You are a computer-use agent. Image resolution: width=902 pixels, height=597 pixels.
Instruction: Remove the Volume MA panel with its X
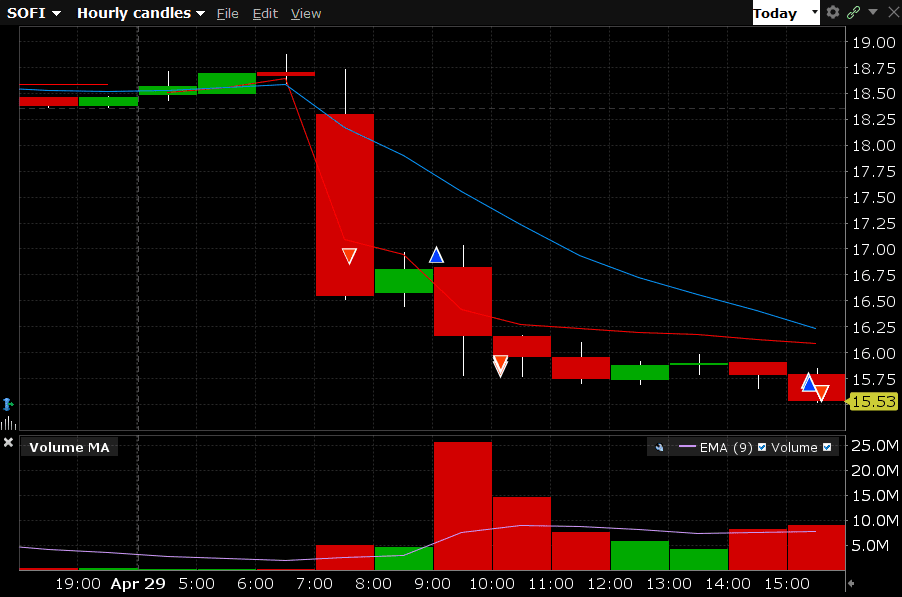(8, 442)
